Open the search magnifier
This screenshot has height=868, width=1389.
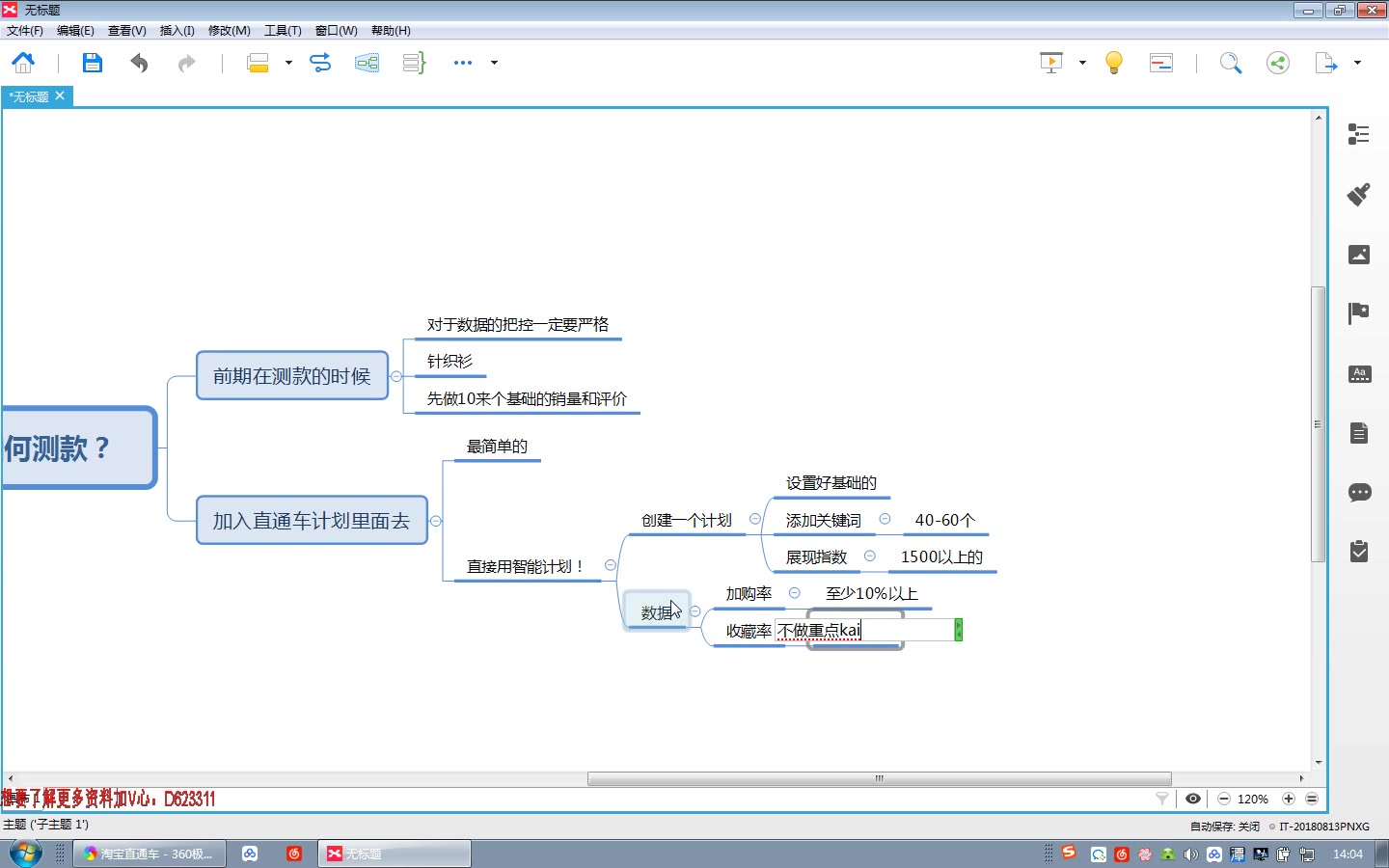click(1230, 64)
